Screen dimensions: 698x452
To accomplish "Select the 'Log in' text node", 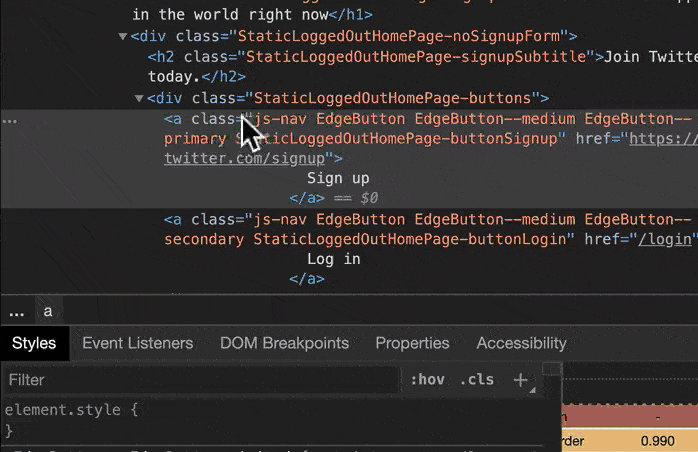I will click(333, 259).
